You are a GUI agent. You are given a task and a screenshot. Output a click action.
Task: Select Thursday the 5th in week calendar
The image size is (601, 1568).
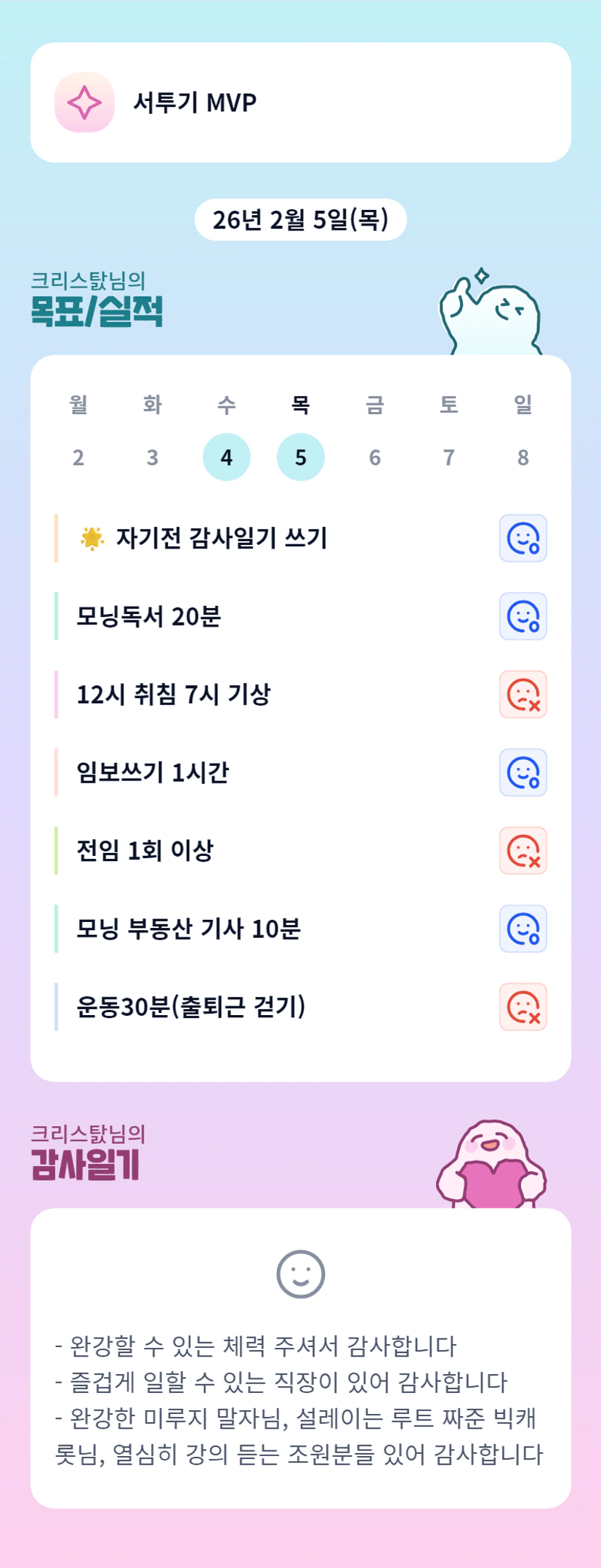(301, 457)
